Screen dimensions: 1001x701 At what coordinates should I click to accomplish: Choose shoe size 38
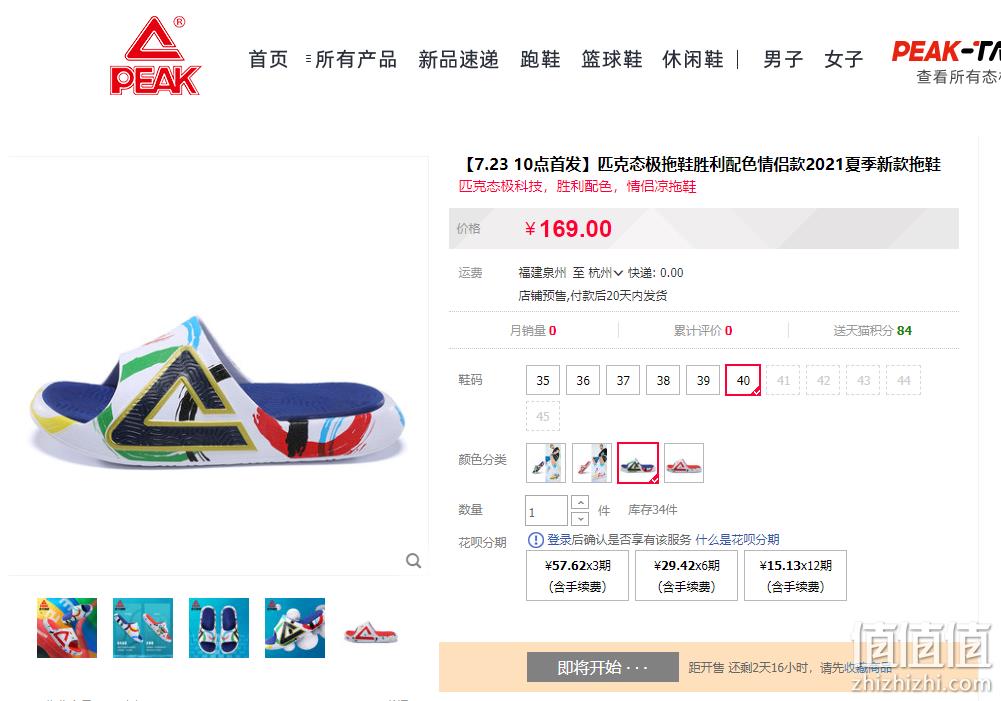[x=663, y=381]
